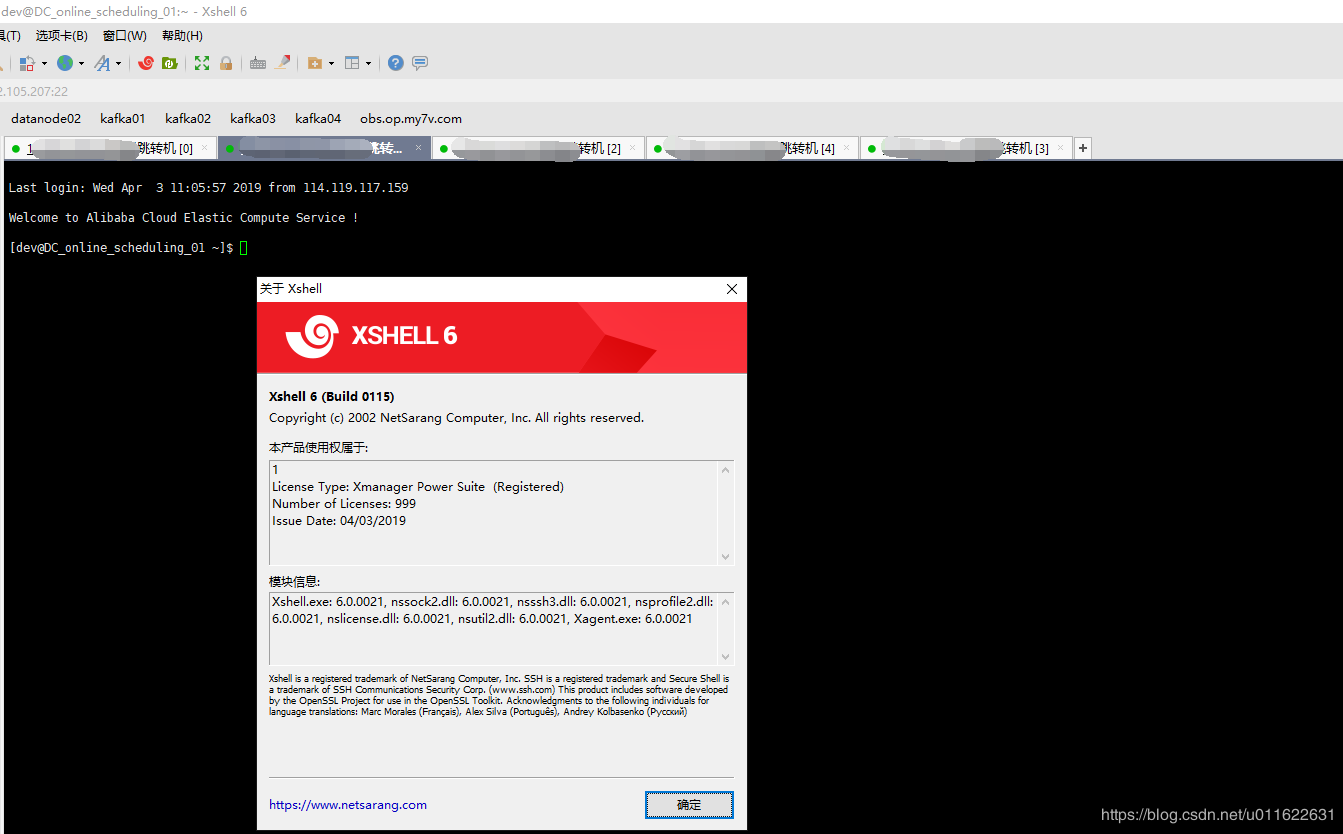Switch to the kafka03 session tab
This screenshot has width=1343, height=834.
click(x=253, y=118)
